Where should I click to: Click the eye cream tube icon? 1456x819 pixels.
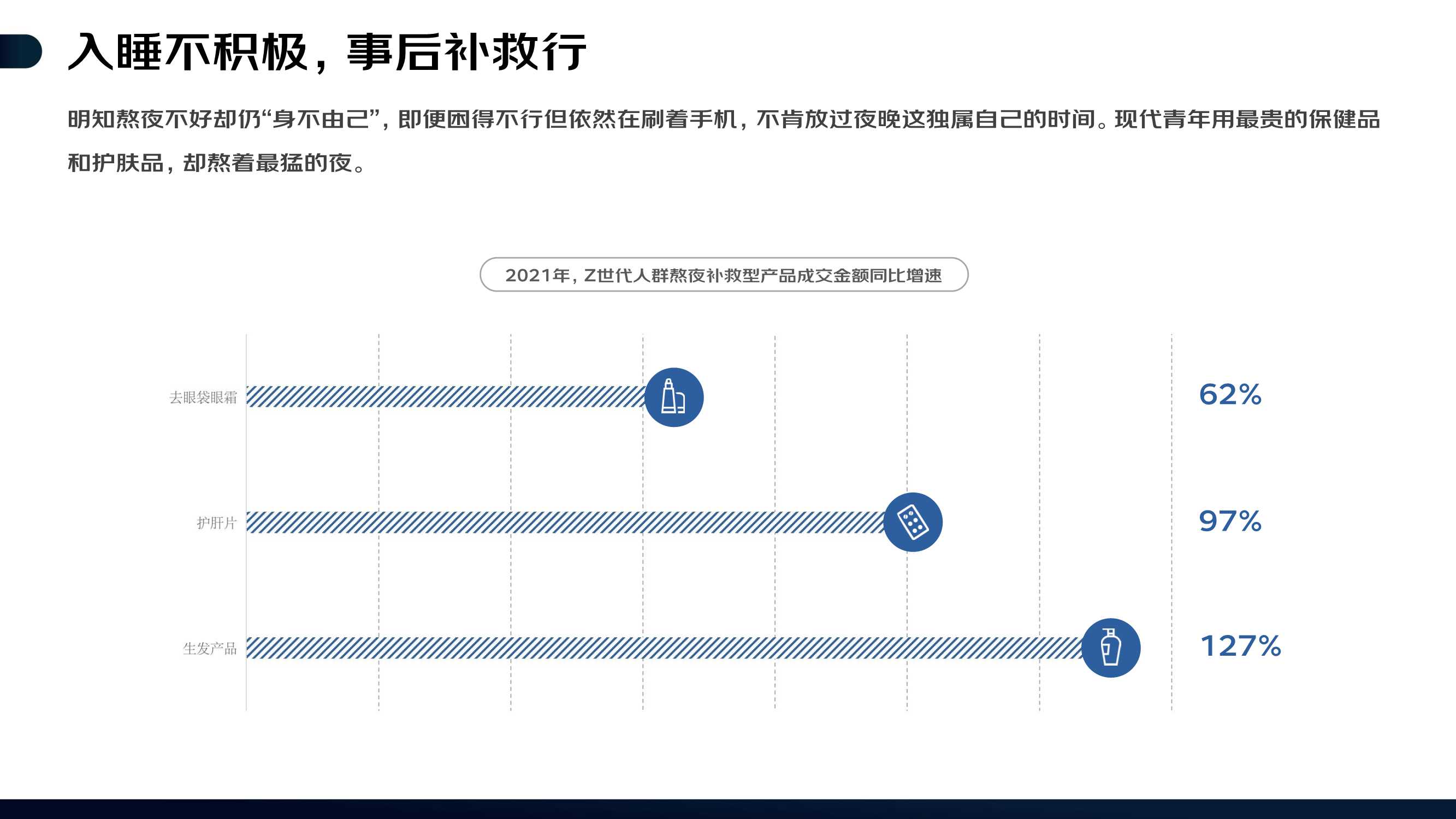tap(674, 397)
